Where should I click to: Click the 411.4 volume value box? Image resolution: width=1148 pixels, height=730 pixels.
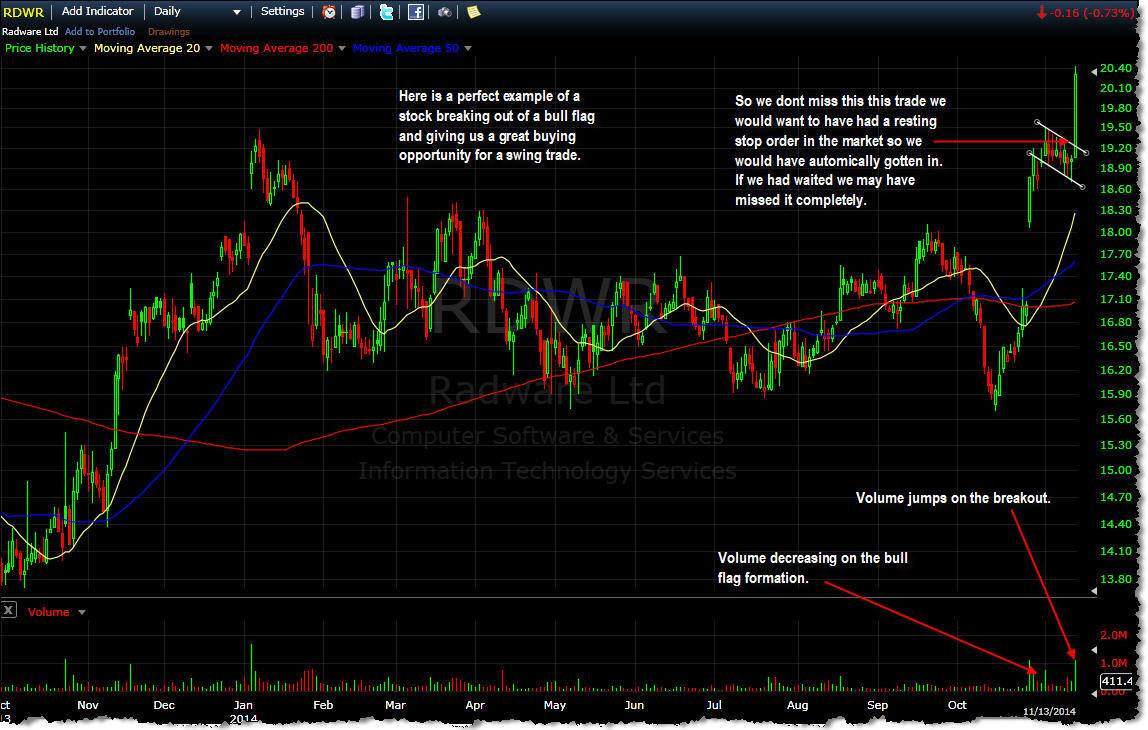pyautogui.click(x=1117, y=681)
